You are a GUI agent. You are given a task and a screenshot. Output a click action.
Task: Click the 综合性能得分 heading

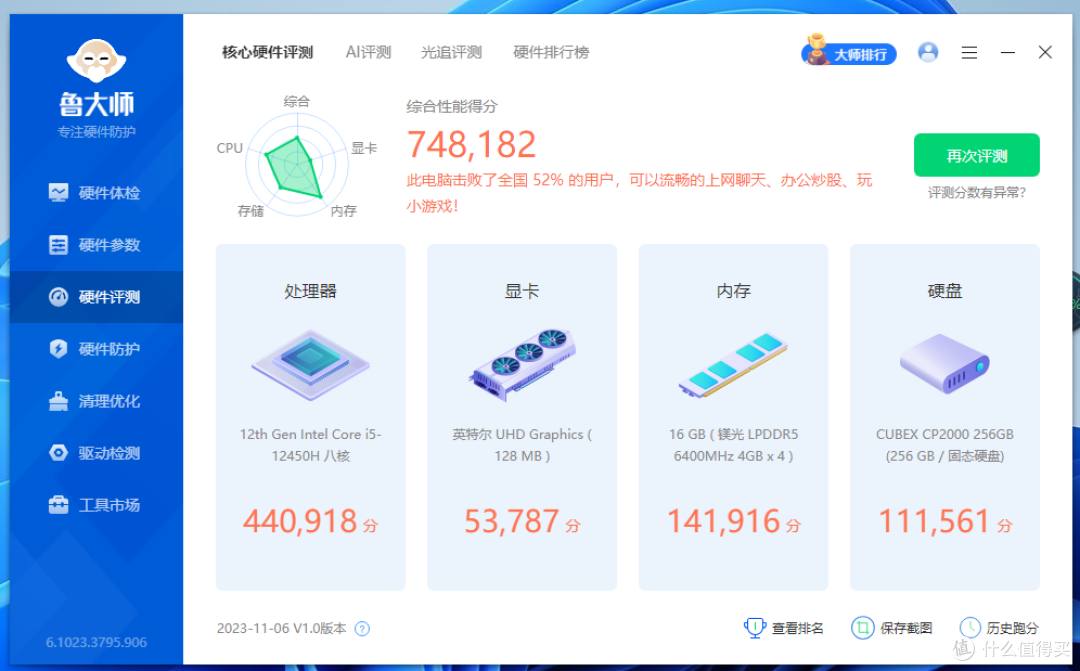pos(451,106)
